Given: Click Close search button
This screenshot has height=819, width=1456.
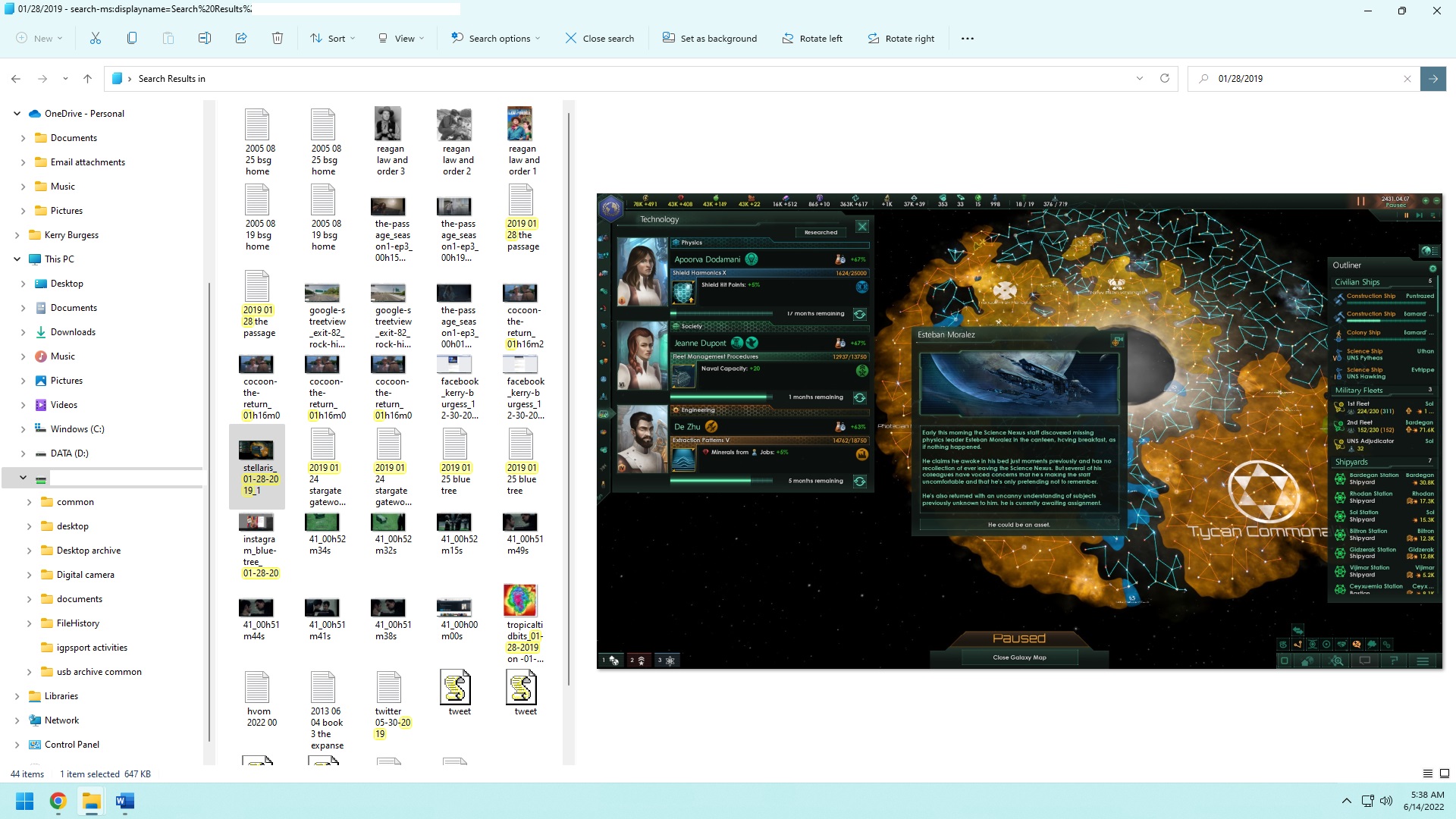Looking at the screenshot, I should pyautogui.click(x=600, y=38).
